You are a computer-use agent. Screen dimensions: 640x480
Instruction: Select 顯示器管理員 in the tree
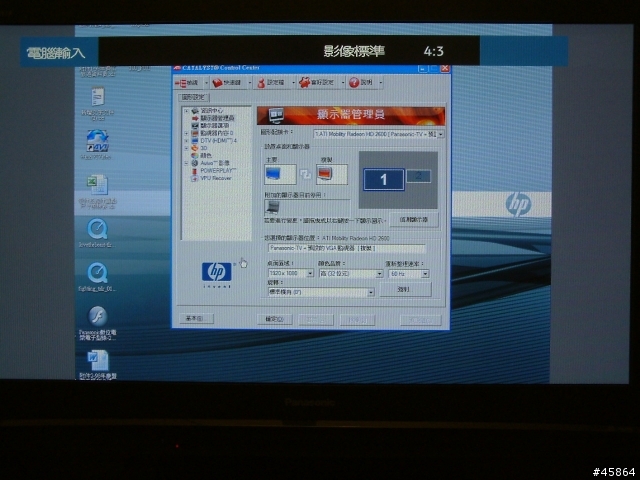[217, 118]
